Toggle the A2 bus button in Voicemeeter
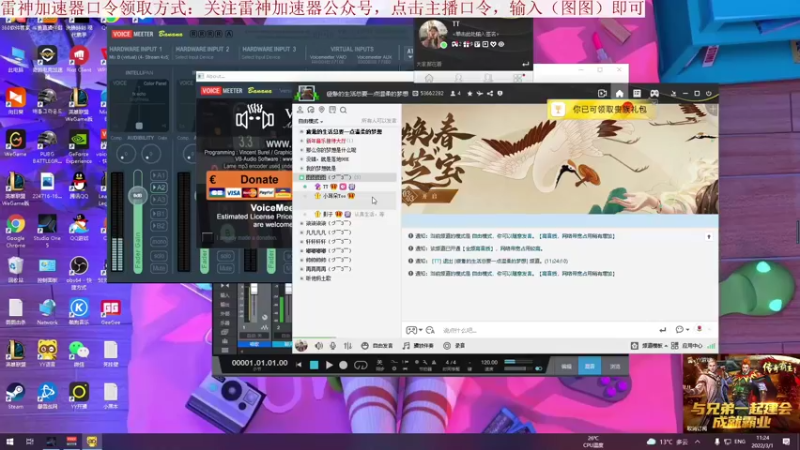The height and width of the screenshot is (450, 800). pos(159,187)
